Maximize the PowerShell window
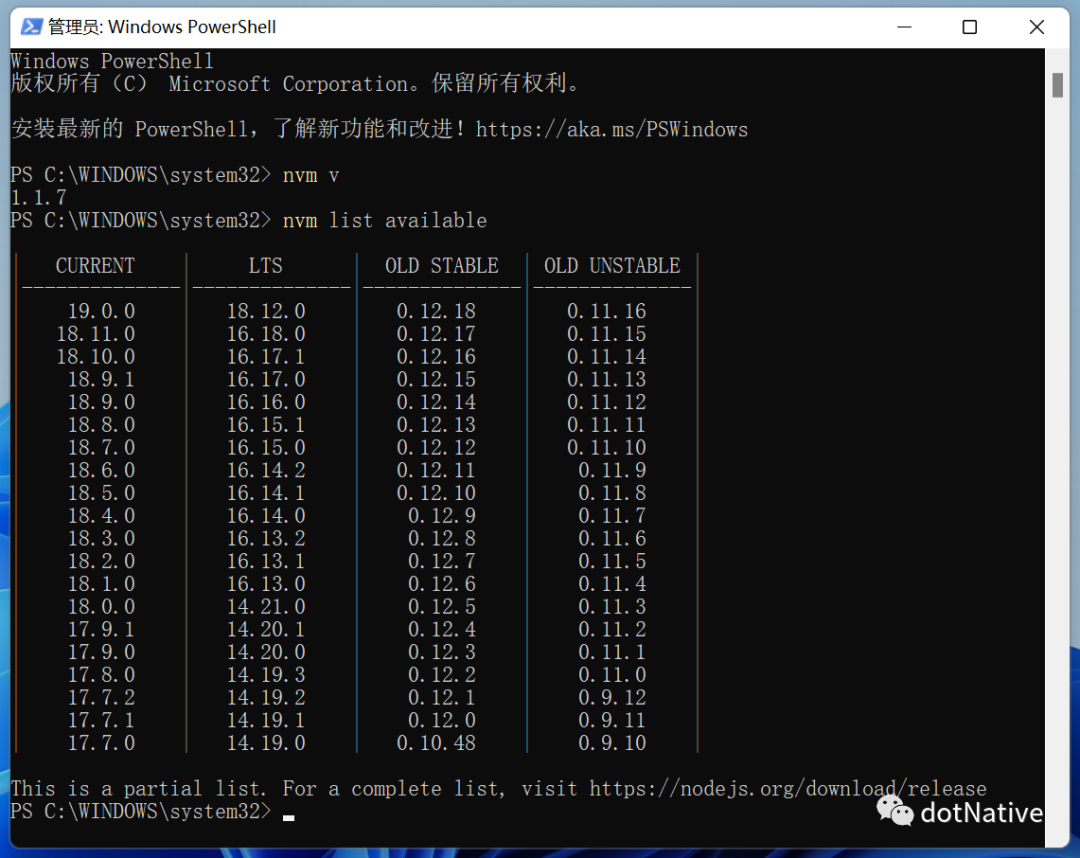1080x858 pixels. 970,27
